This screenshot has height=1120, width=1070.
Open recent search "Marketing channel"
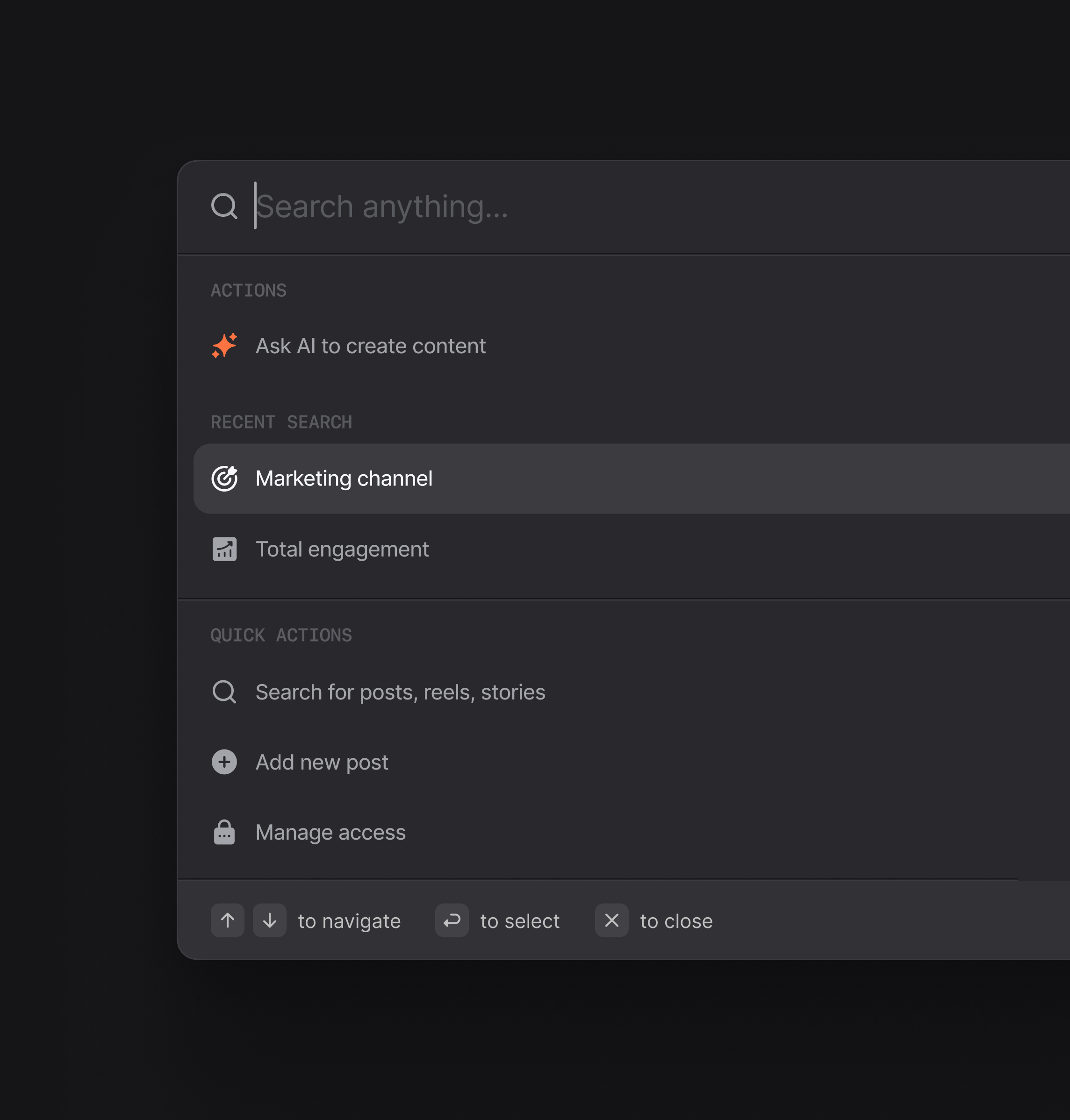click(x=632, y=478)
